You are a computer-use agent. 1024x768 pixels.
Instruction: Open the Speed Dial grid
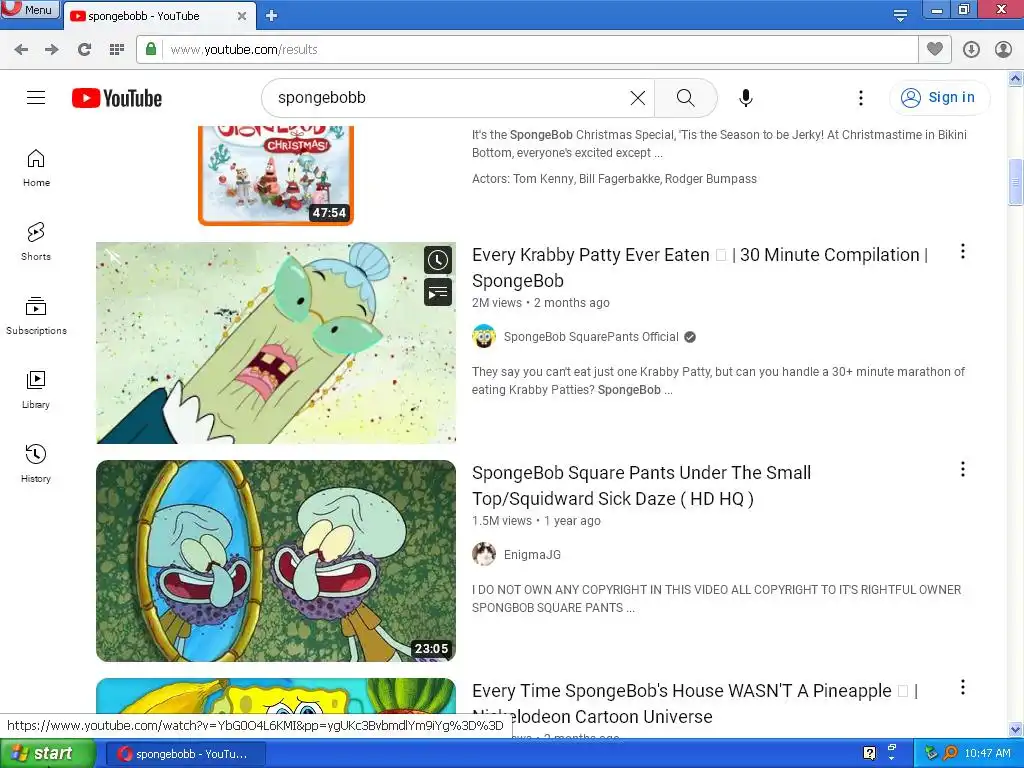tap(117, 50)
